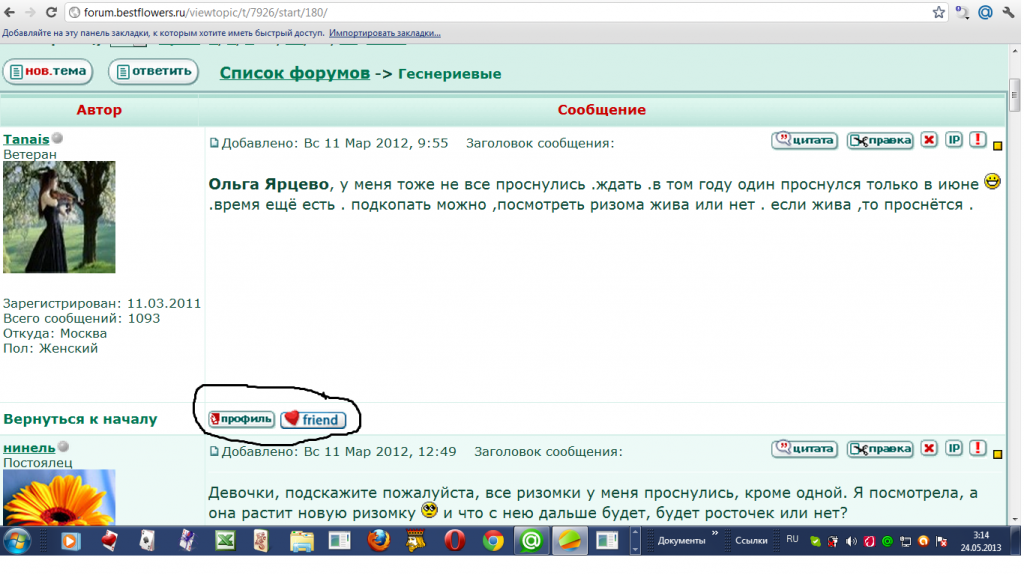The height and width of the screenshot is (575, 1024).
Task: Click the address bar URL field
Action: click(500, 13)
